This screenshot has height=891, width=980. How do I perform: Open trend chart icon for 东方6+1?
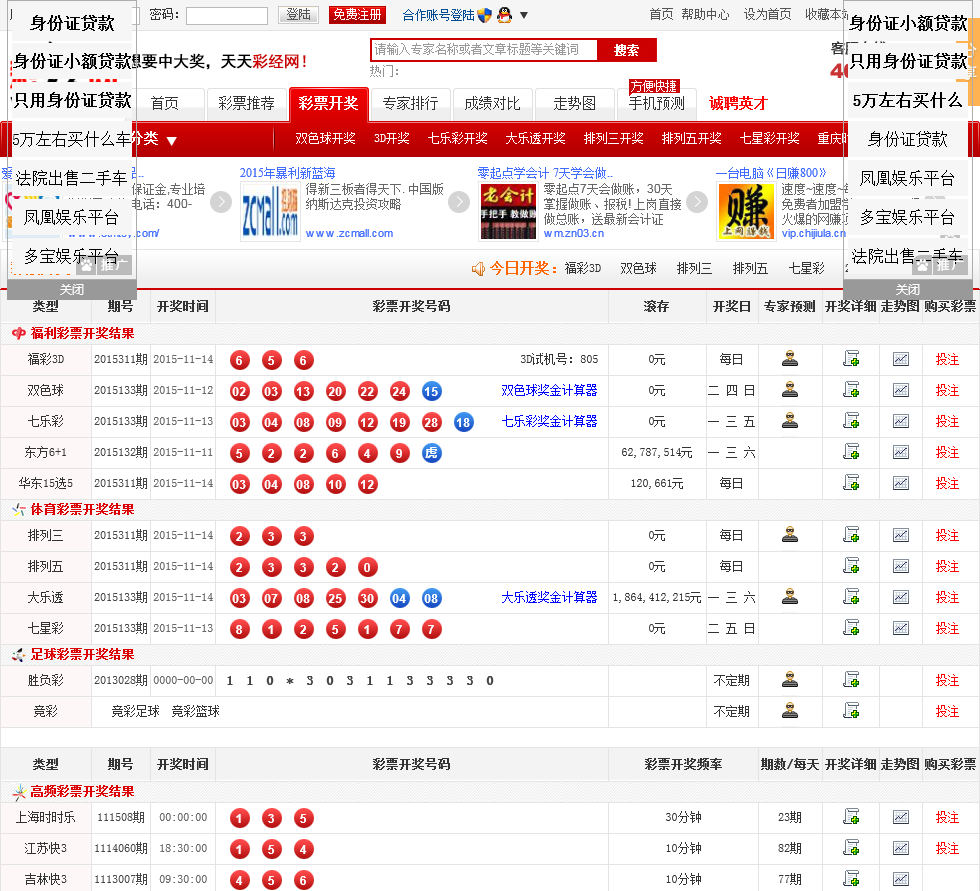(x=901, y=451)
